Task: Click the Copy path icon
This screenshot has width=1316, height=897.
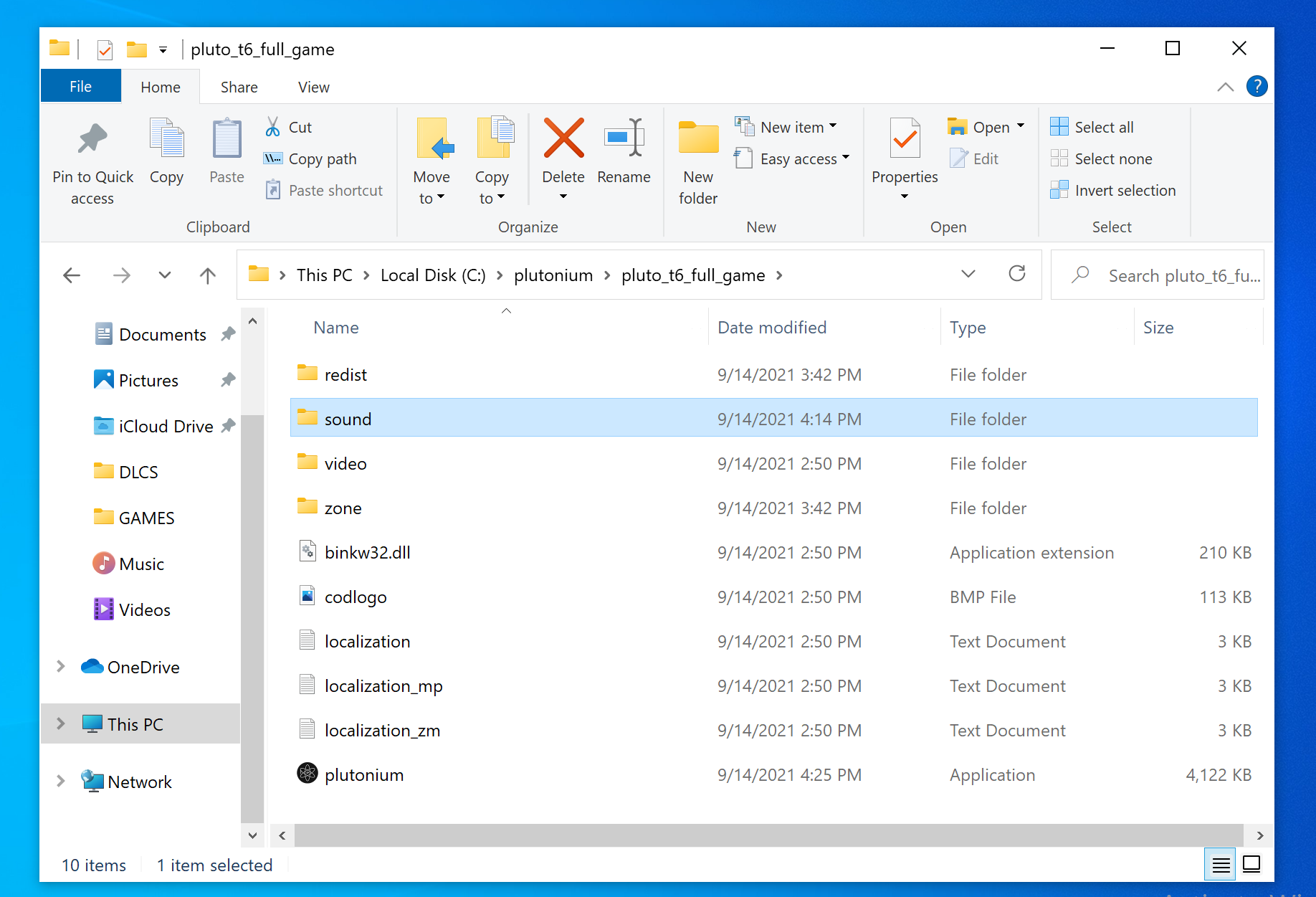Action: [x=272, y=158]
